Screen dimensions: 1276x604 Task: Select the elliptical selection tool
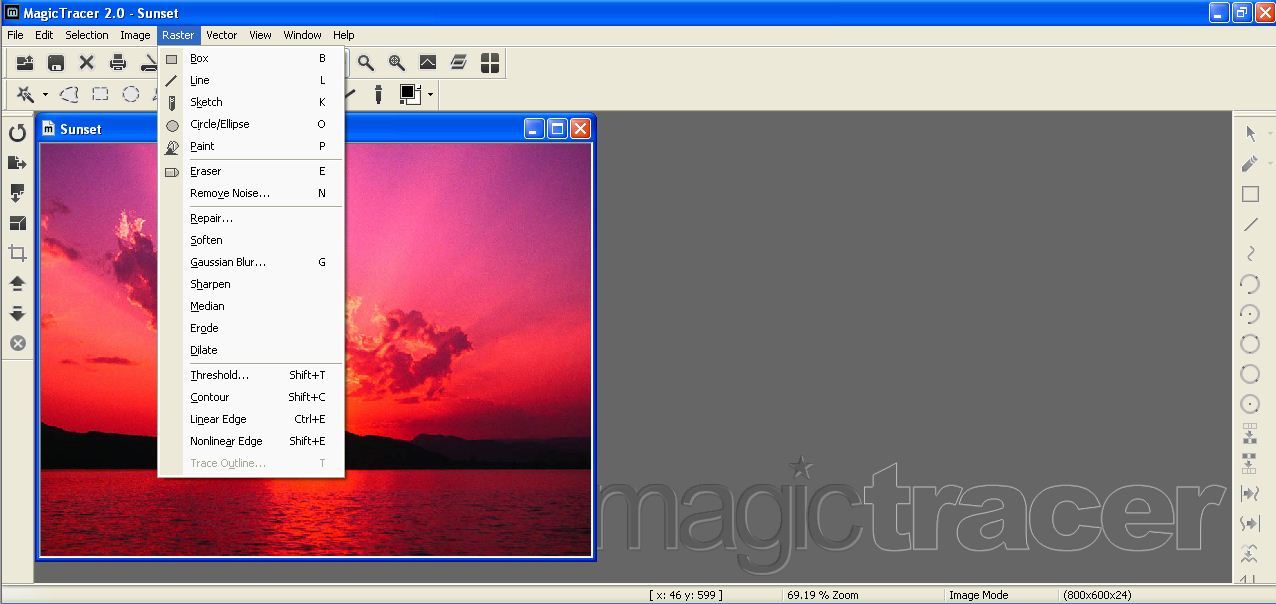click(x=131, y=94)
